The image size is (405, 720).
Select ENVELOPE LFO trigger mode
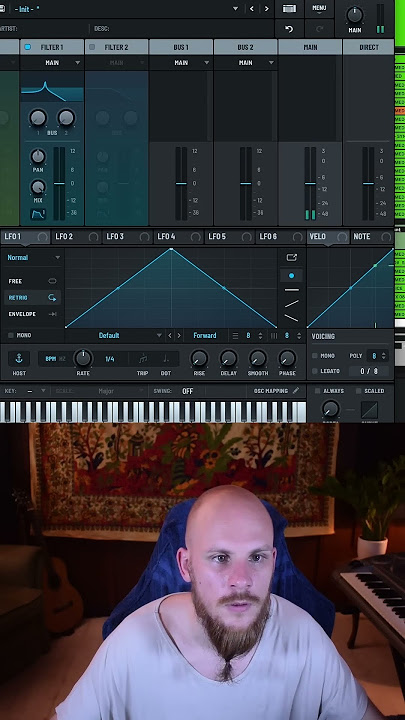click(x=32, y=314)
